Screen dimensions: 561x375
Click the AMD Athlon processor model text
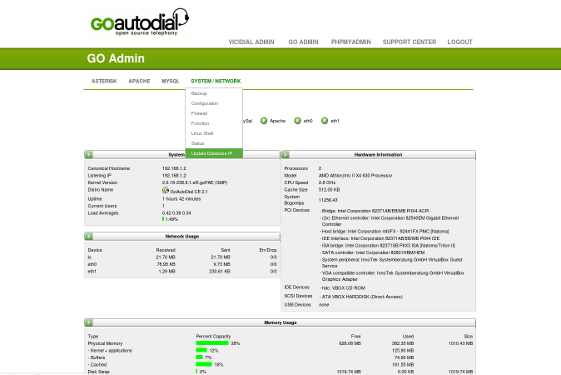coord(356,176)
